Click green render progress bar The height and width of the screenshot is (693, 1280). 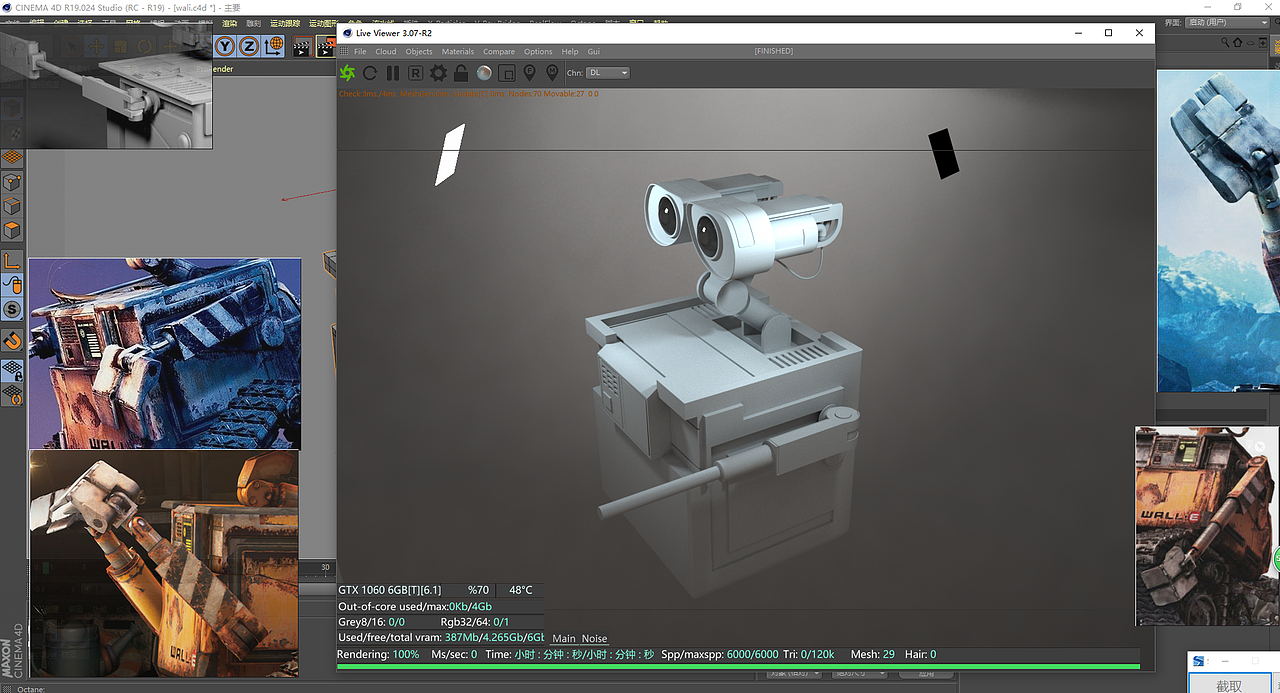[738, 666]
